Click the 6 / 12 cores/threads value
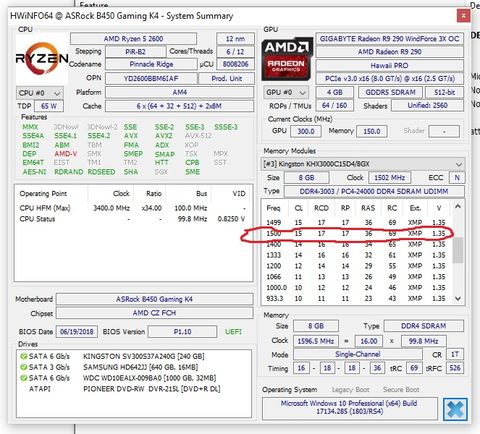This screenshot has height=434, width=480. 235,52
